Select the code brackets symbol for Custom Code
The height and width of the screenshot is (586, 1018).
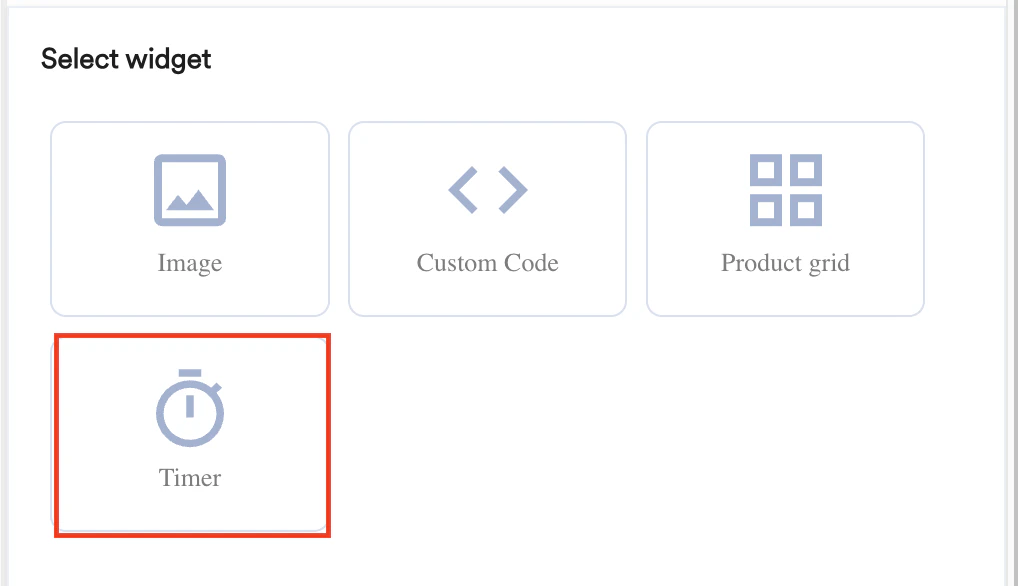pyautogui.click(x=487, y=189)
